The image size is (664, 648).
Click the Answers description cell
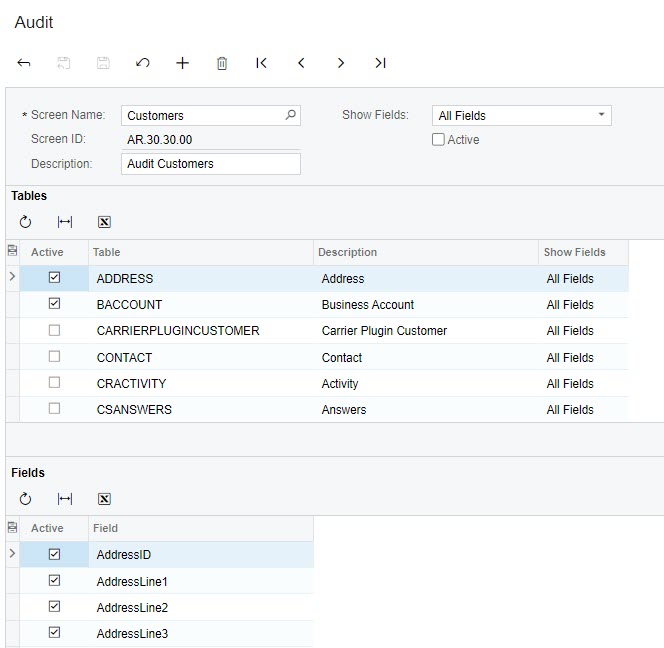tap(426, 410)
